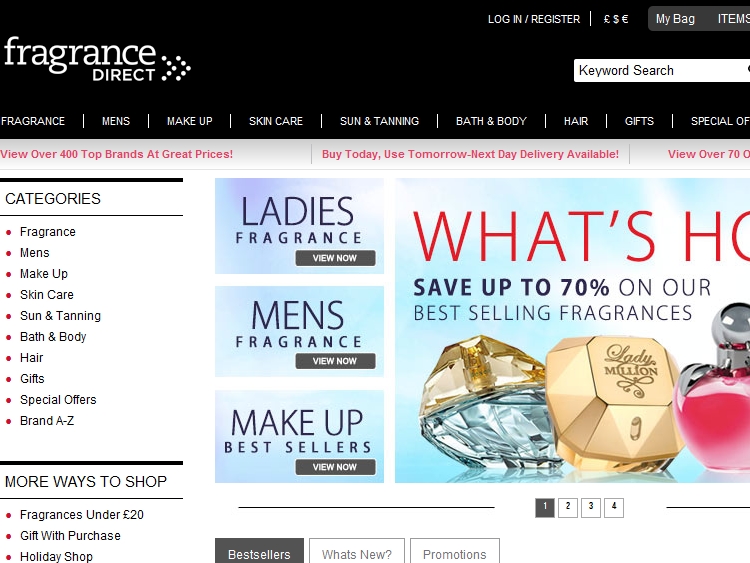Screen dimensions: 750x563
Task: Switch to the Whats New? tab
Action: click(x=357, y=551)
